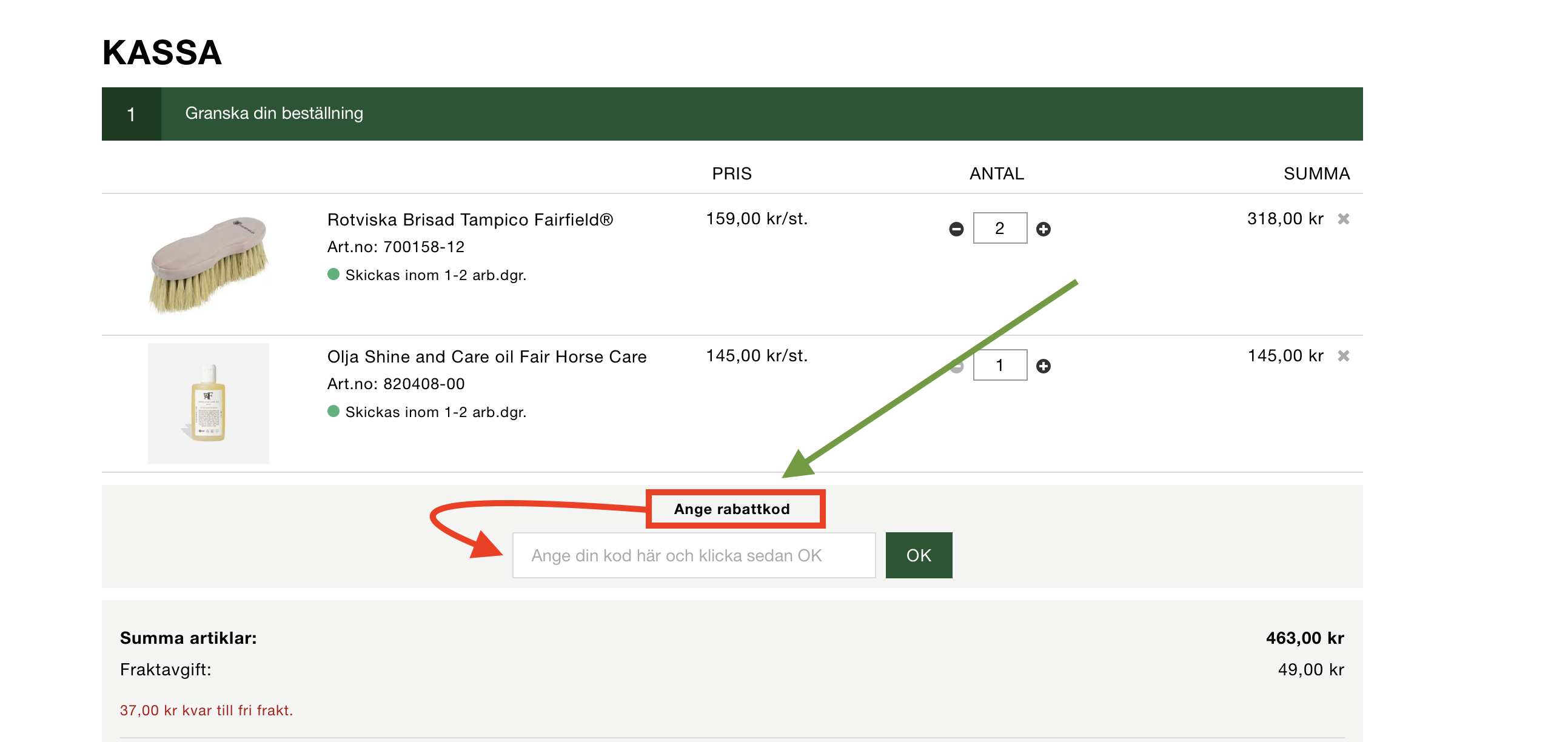
Task: Click the 159,00 kr/st. price
Action: click(x=756, y=218)
